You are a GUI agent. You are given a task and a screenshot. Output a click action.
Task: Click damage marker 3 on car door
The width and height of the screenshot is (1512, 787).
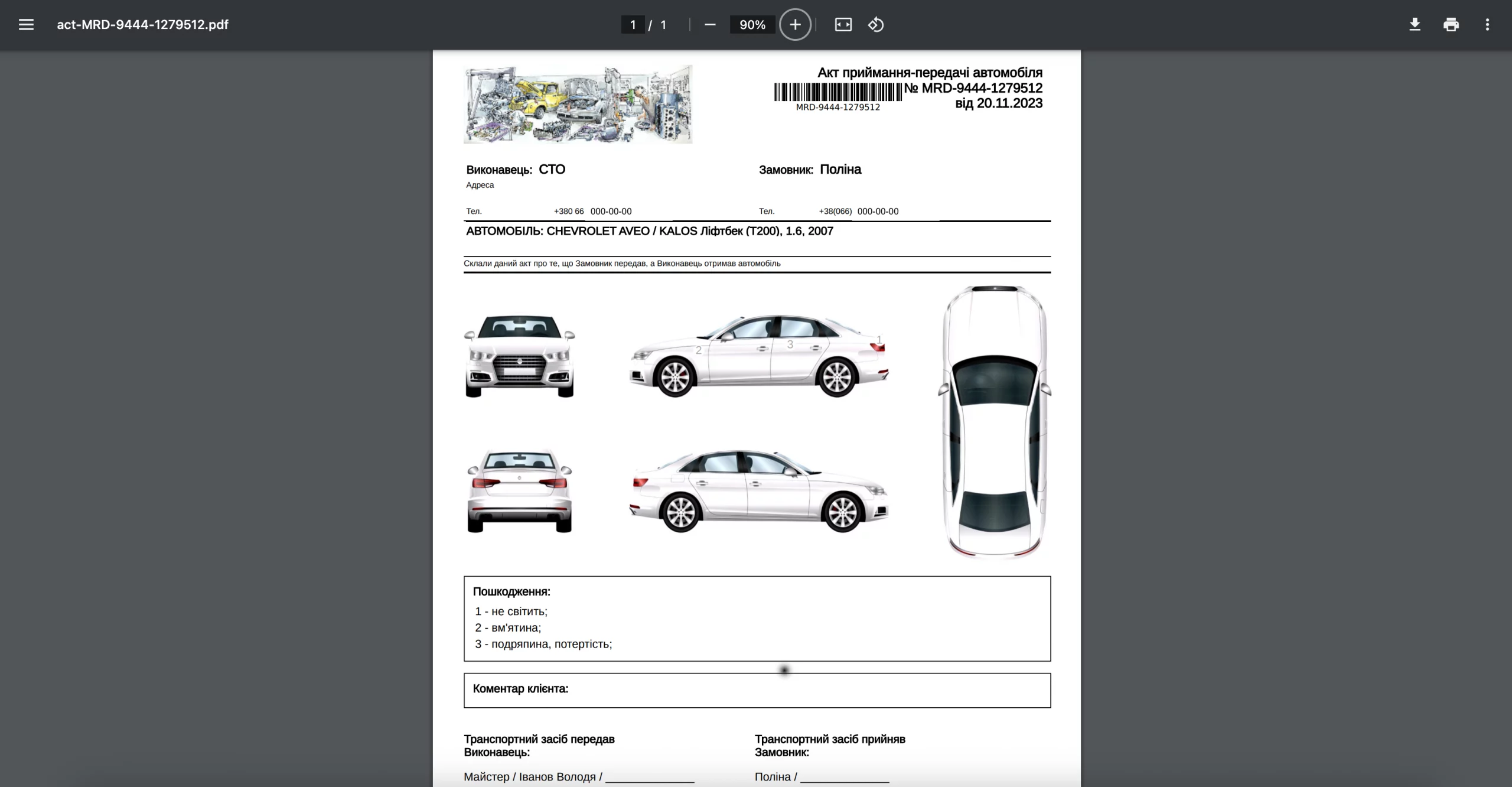(790, 344)
